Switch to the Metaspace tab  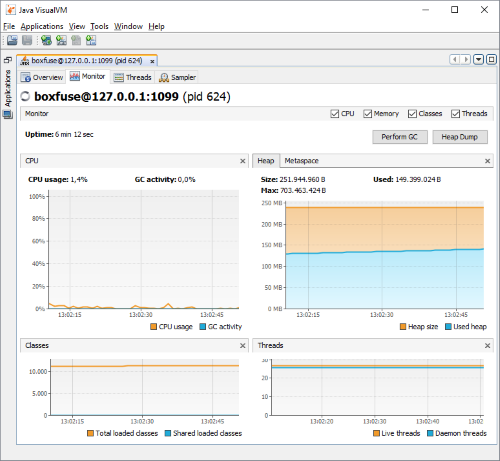(301, 161)
